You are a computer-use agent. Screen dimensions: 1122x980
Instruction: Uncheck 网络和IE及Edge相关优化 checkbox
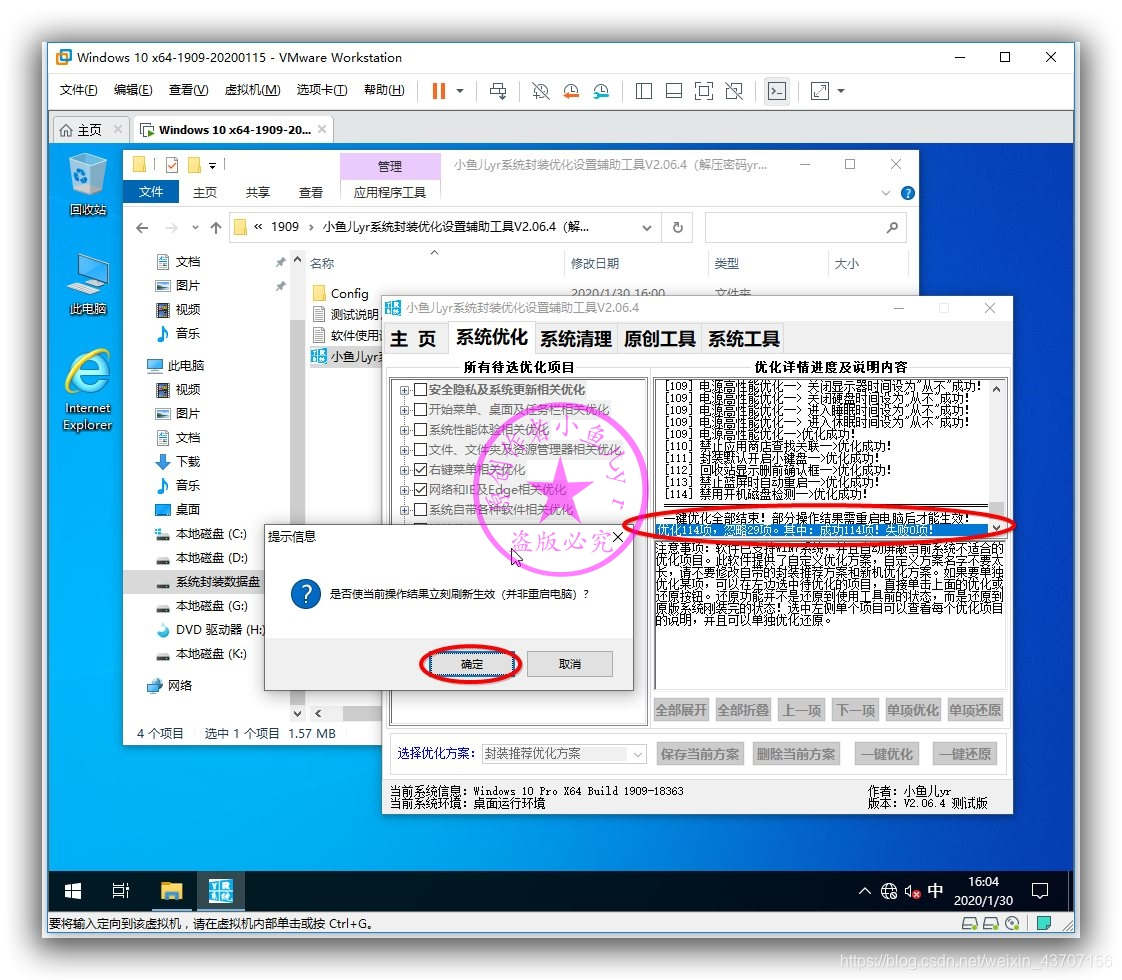tap(421, 490)
